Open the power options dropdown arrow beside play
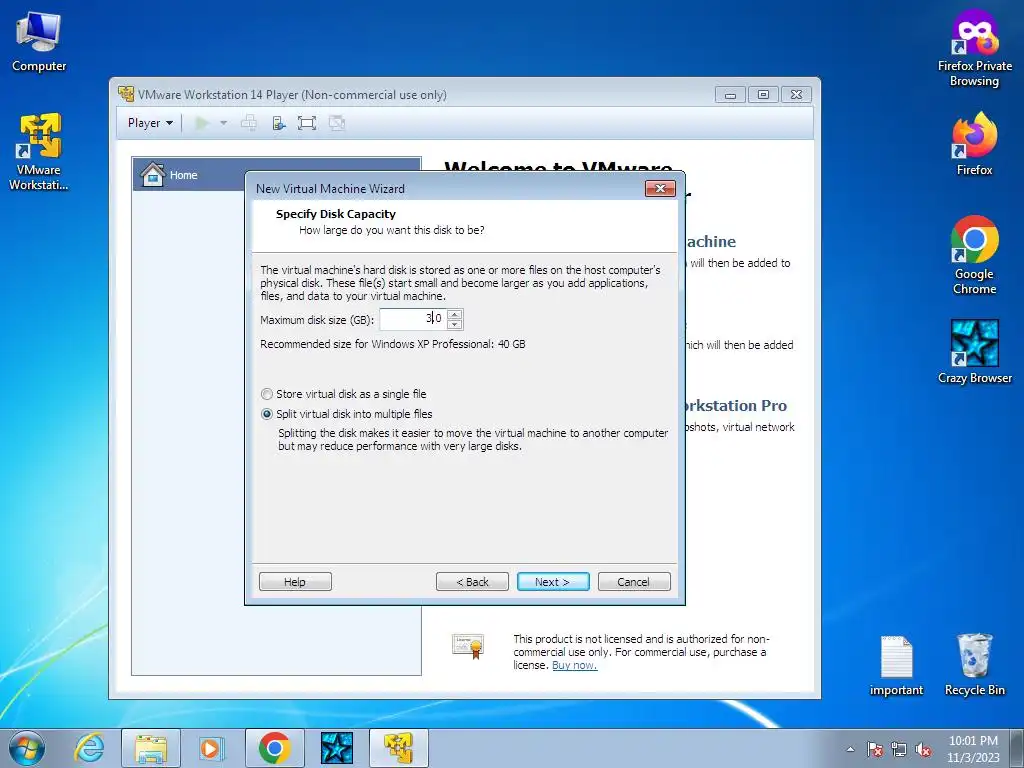The image size is (1024, 768). [x=223, y=123]
